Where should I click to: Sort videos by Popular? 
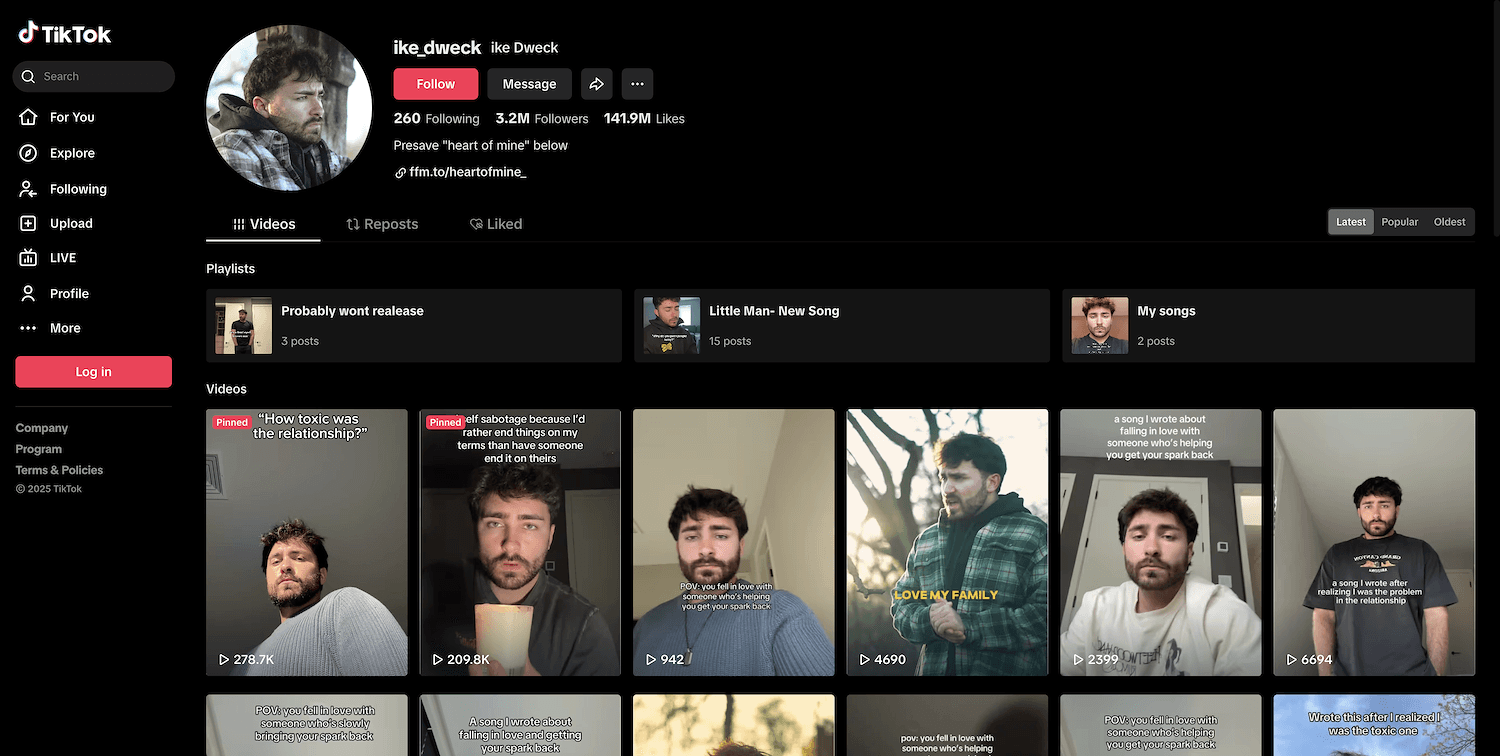point(1399,222)
